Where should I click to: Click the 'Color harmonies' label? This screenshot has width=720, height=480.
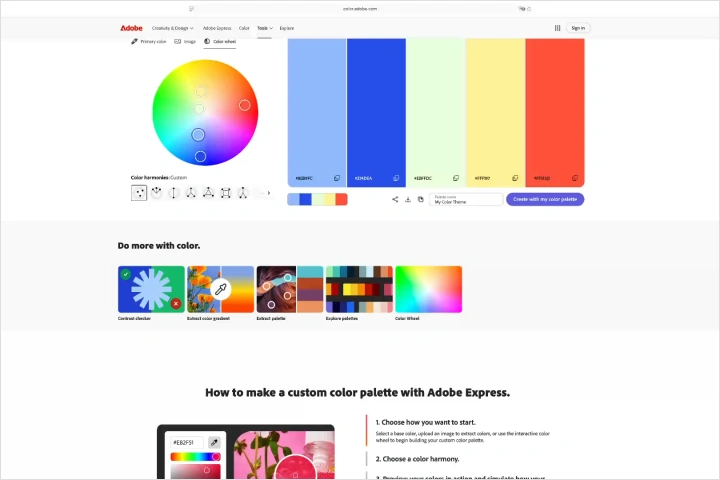pos(149,177)
